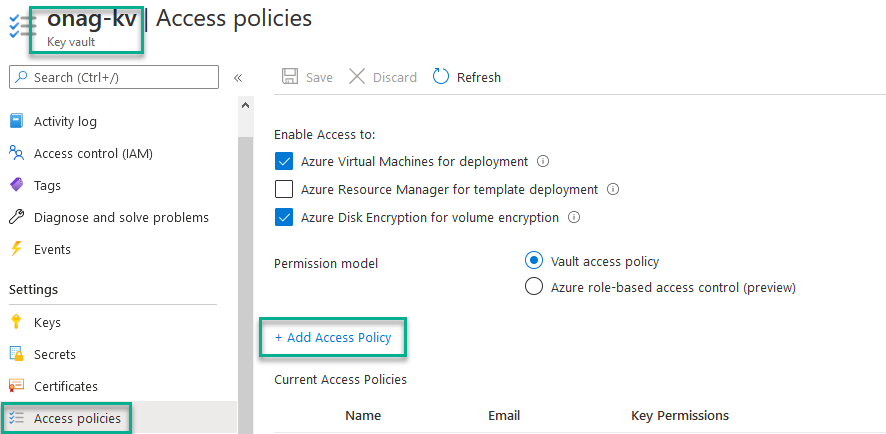886x434 pixels.
Task: Click the Enable Access to: label
Action: point(324,134)
